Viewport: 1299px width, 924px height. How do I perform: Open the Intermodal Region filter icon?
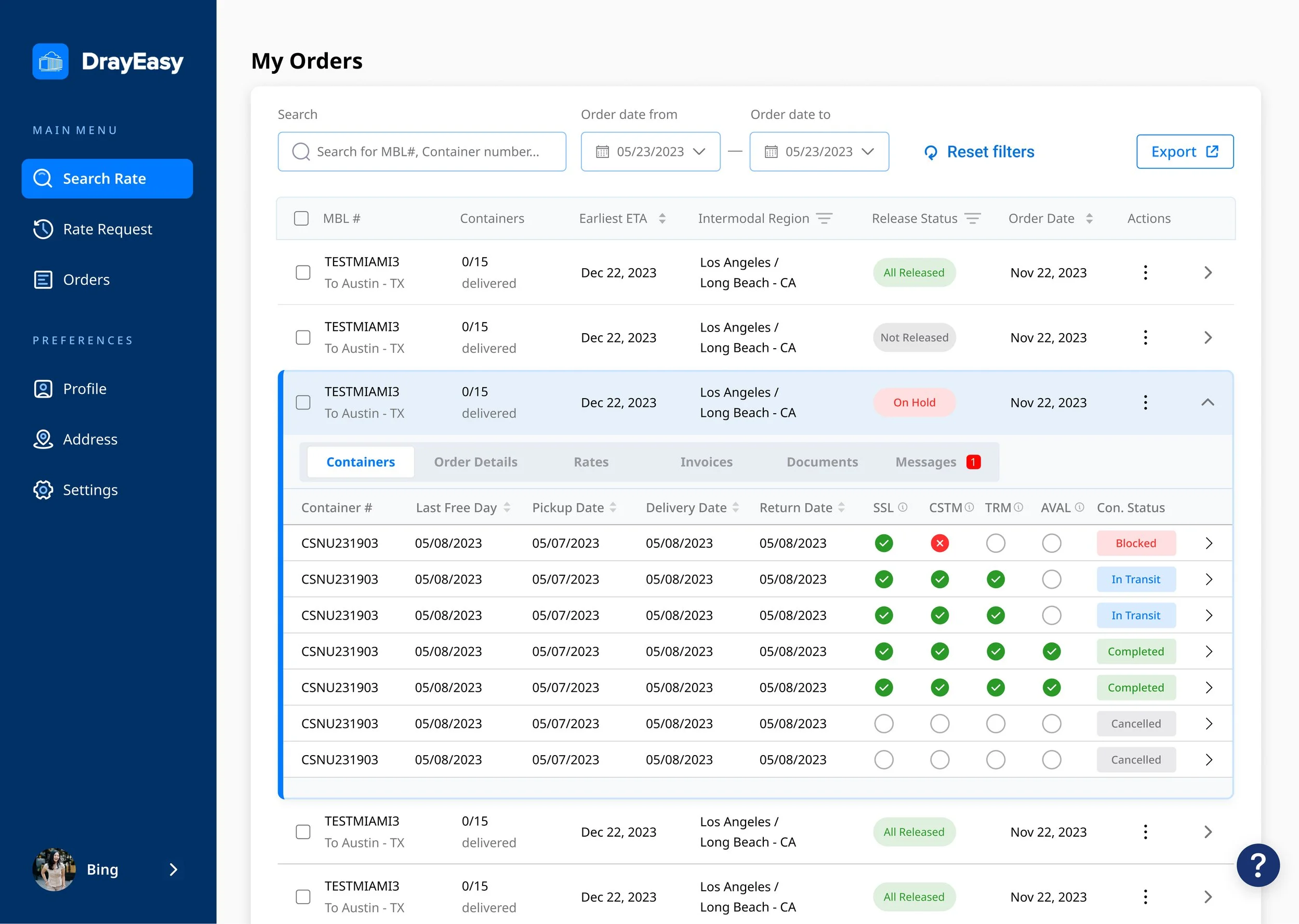pyautogui.click(x=824, y=218)
